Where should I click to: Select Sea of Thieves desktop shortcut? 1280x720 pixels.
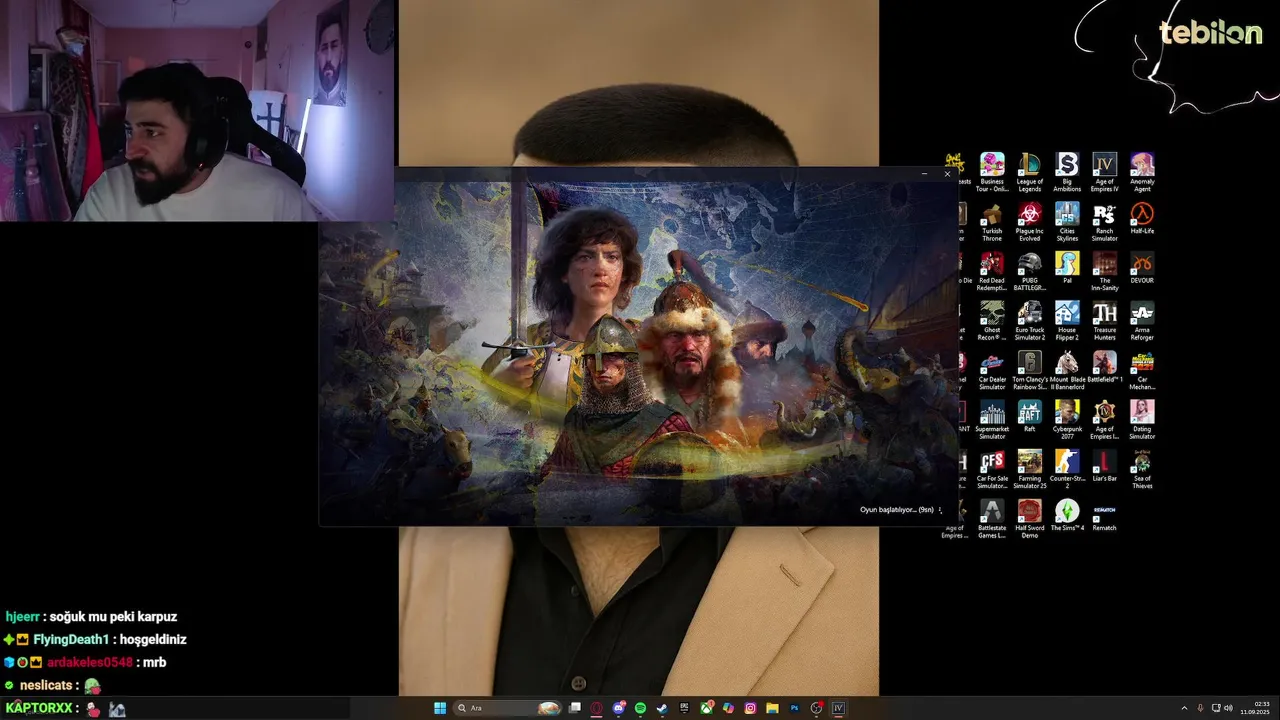pyautogui.click(x=1142, y=469)
